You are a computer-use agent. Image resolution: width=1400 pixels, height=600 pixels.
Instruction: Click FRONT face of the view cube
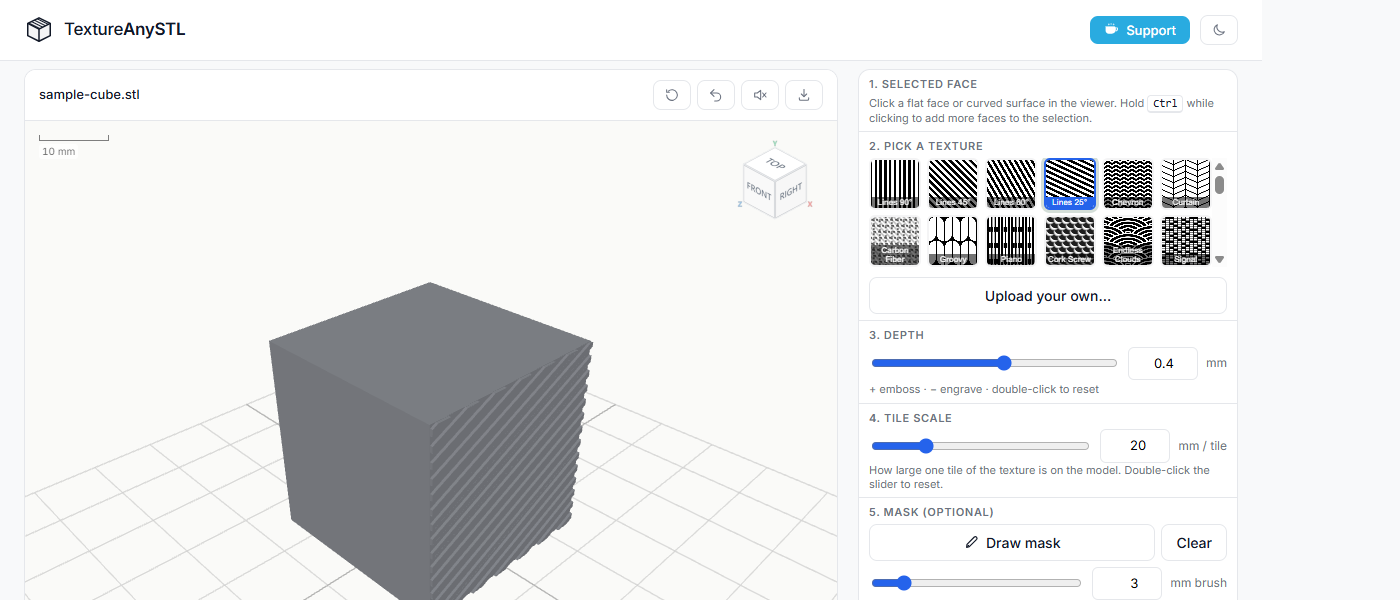point(759,192)
